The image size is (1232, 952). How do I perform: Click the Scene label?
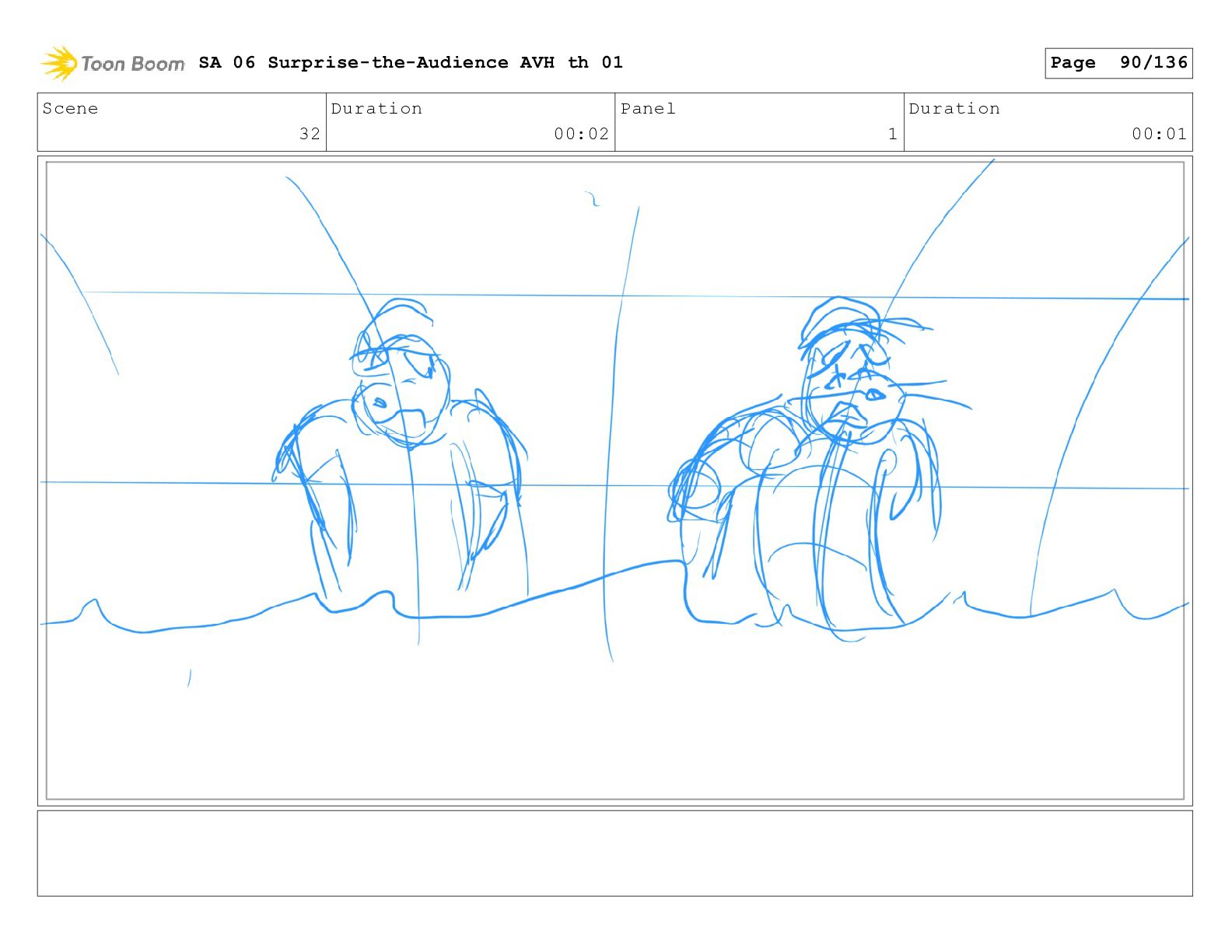coord(70,109)
